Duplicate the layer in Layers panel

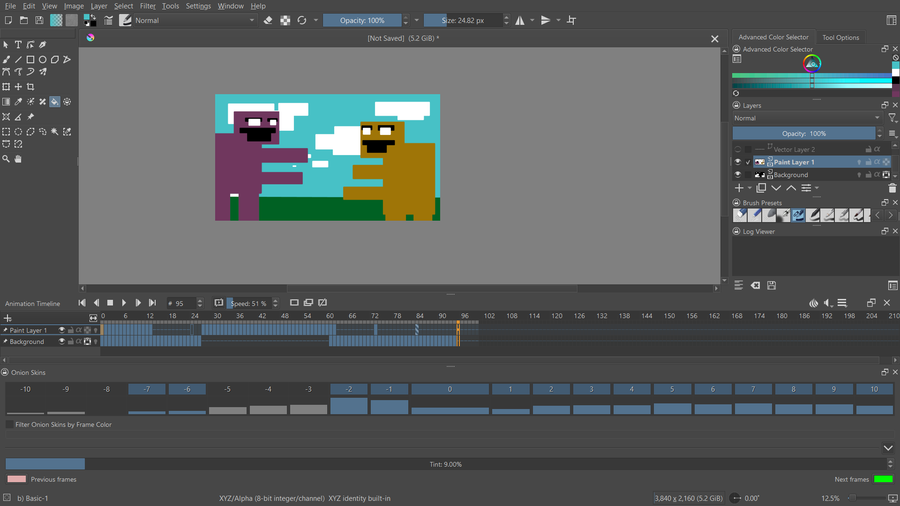(762, 188)
